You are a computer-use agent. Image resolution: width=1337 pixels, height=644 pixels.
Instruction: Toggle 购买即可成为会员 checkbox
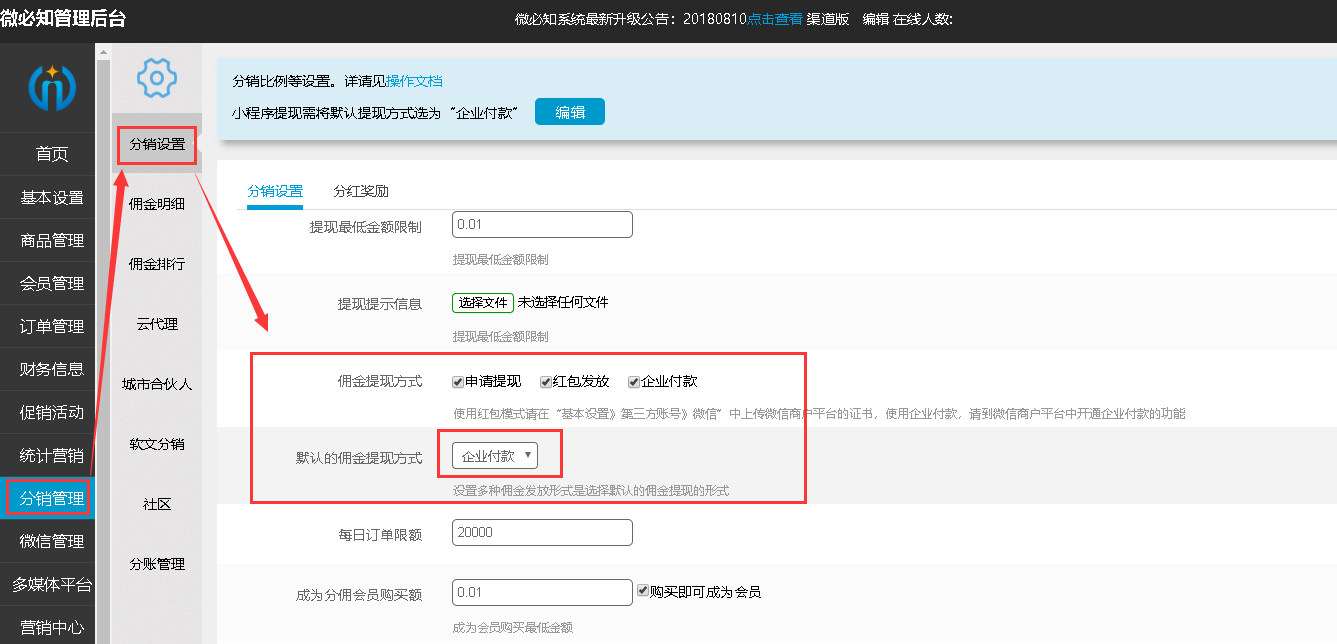(x=643, y=591)
